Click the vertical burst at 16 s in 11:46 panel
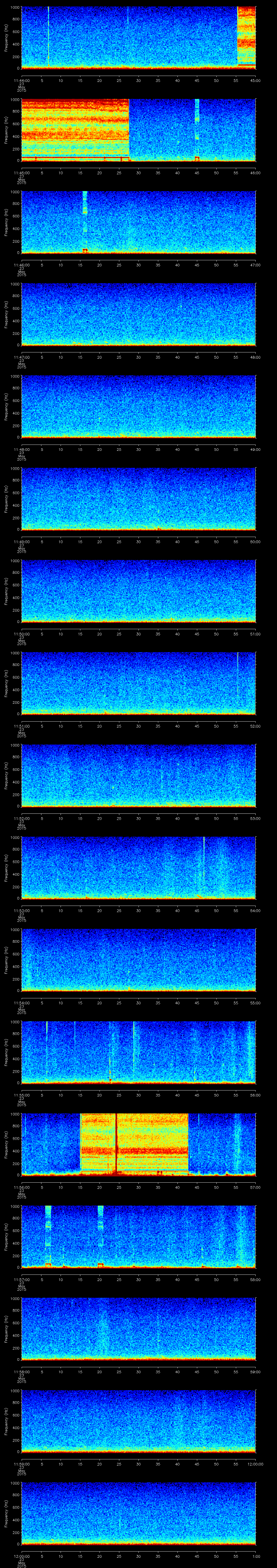This screenshot has height=1568, width=277. tap(85, 222)
